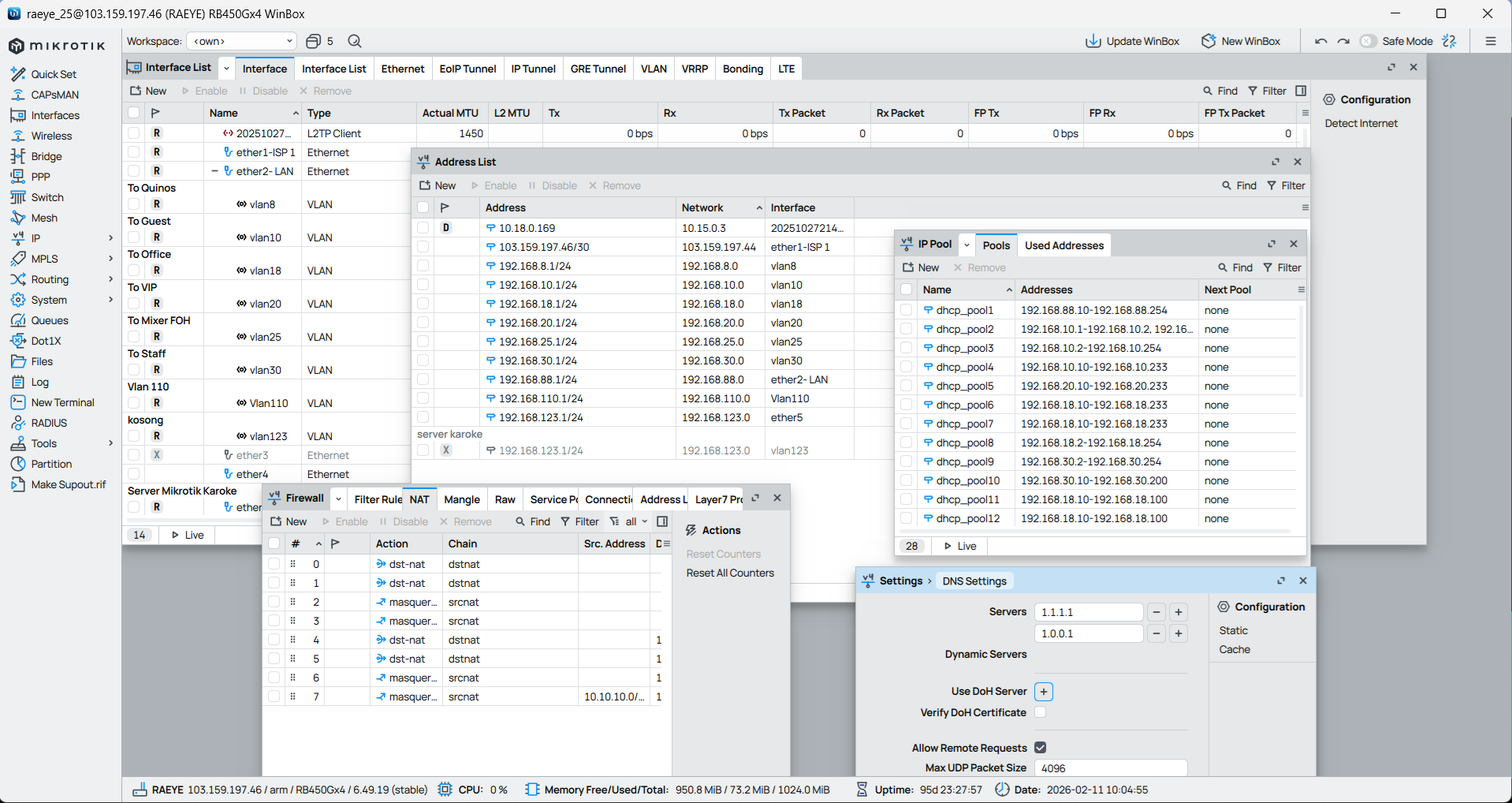
Task: Open the Workspace dropdown
Action: [x=241, y=41]
